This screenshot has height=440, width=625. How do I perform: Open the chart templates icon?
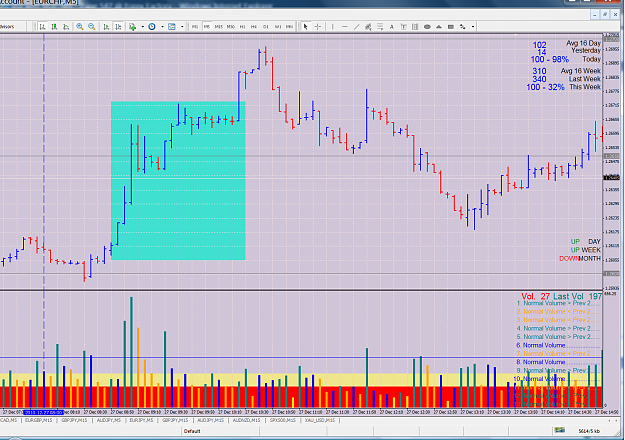click(x=172, y=27)
